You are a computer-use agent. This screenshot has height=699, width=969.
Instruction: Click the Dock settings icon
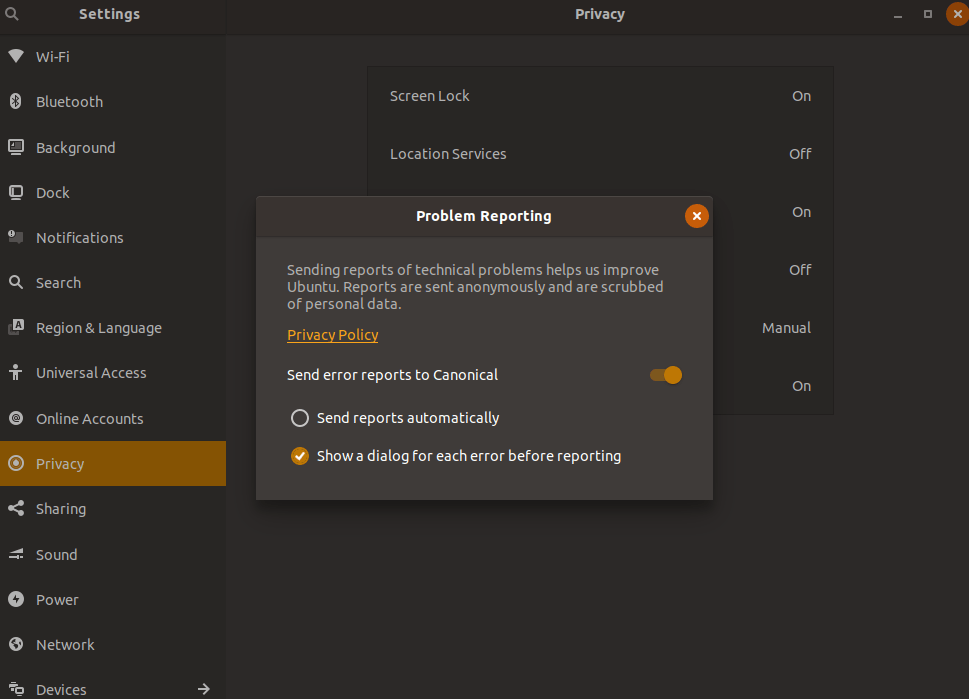(x=15, y=192)
